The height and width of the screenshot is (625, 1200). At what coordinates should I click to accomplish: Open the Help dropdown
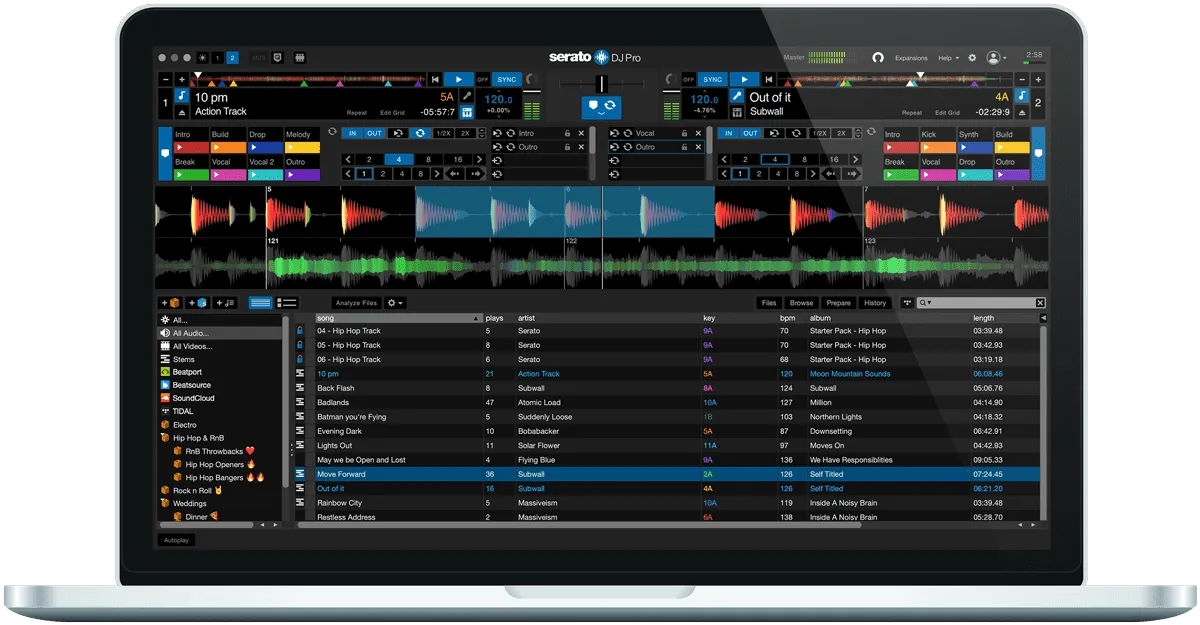tap(943, 58)
